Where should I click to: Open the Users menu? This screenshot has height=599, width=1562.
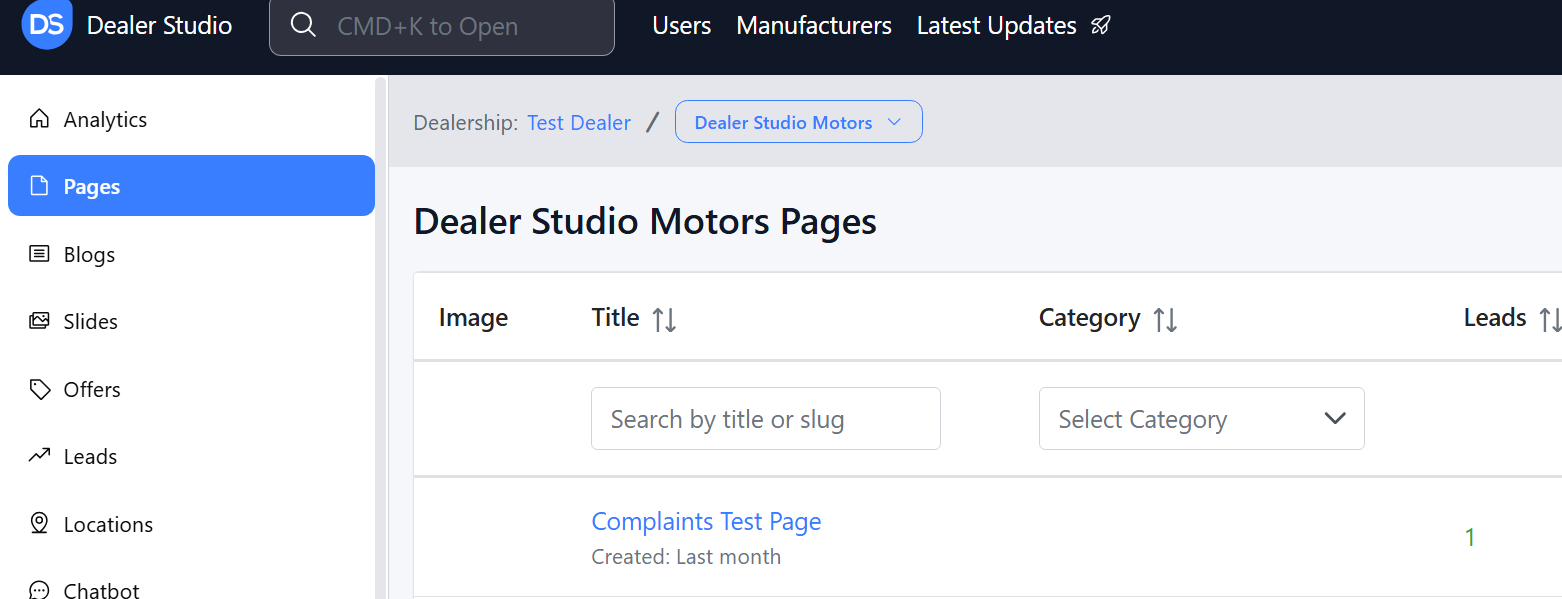pos(681,26)
